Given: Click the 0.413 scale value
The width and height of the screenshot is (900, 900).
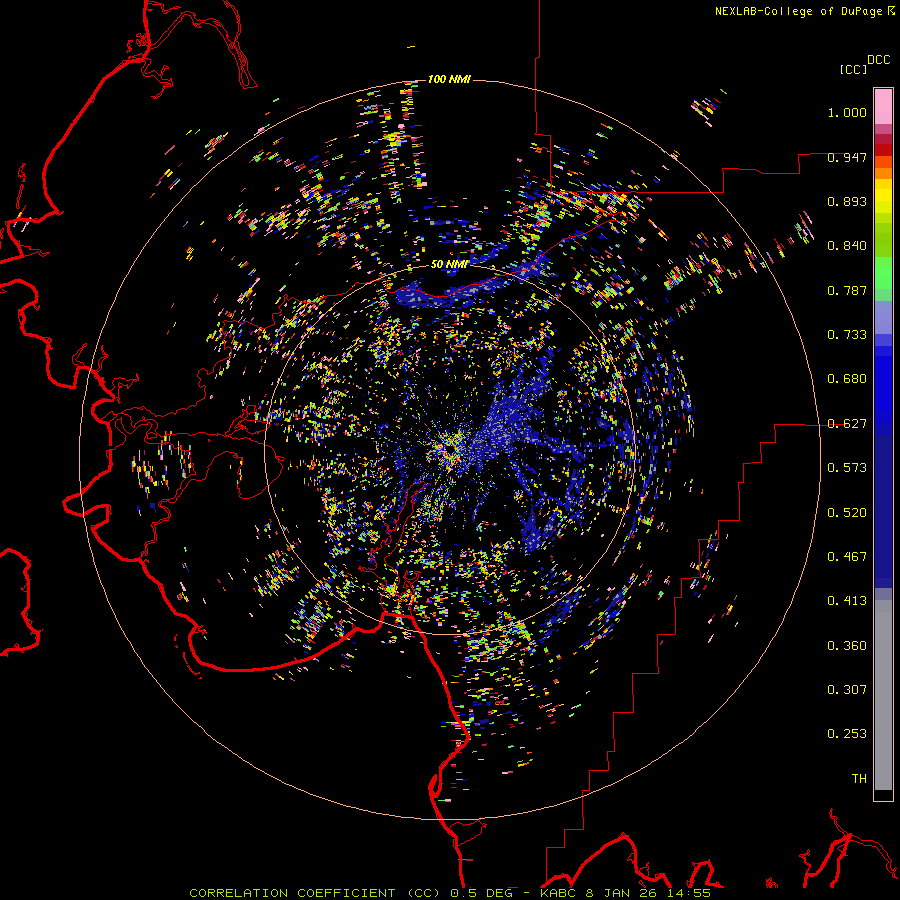Looking at the screenshot, I should (x=847, y=601).
